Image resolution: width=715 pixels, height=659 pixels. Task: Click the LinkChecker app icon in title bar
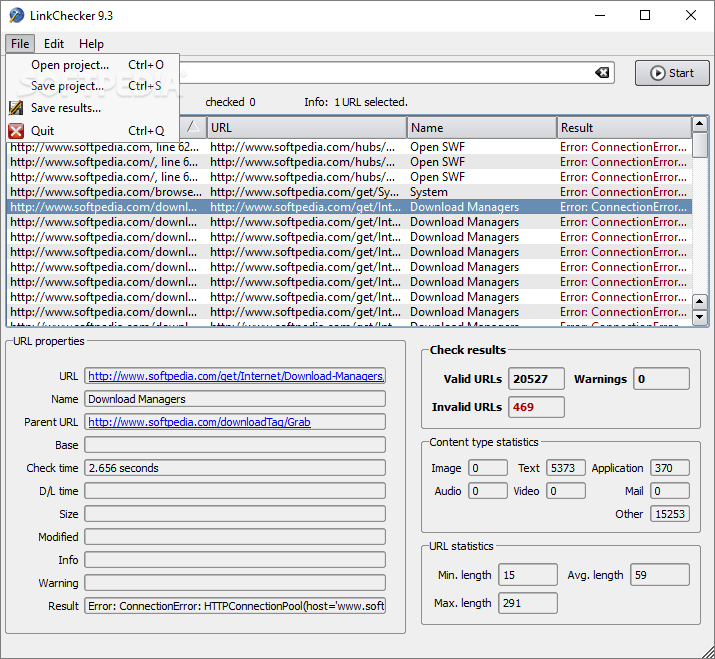coord(16,16)
